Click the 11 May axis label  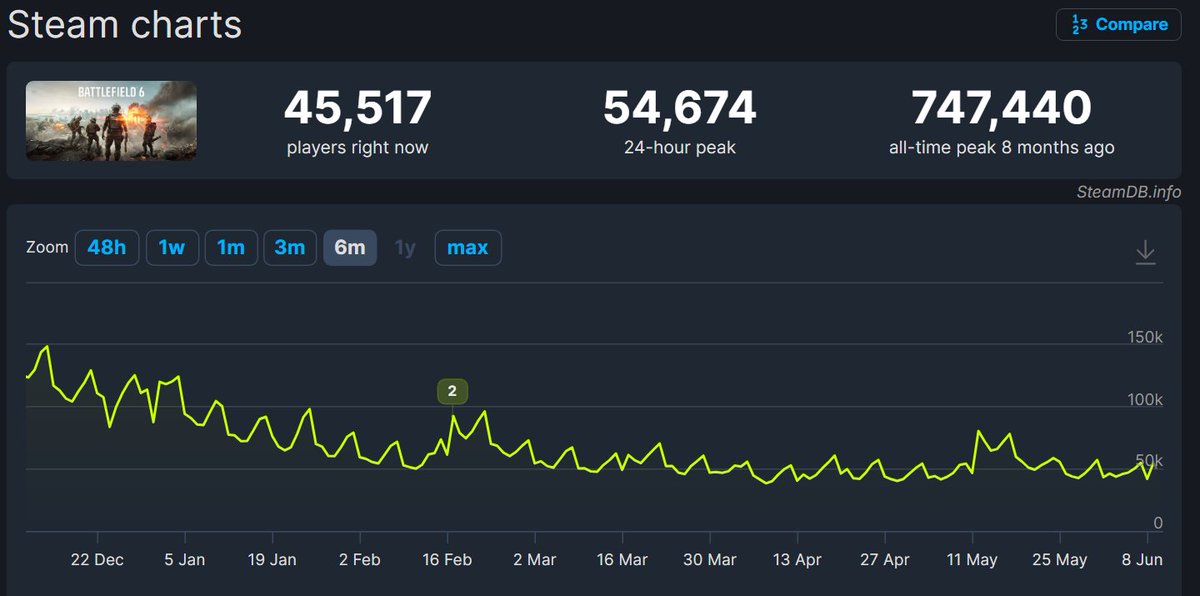tap(972, 560)
